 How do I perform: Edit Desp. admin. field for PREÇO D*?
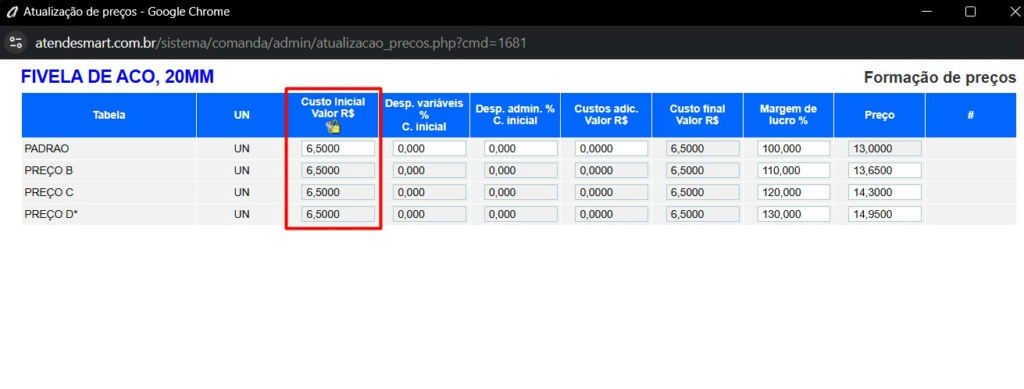[521, 214]
